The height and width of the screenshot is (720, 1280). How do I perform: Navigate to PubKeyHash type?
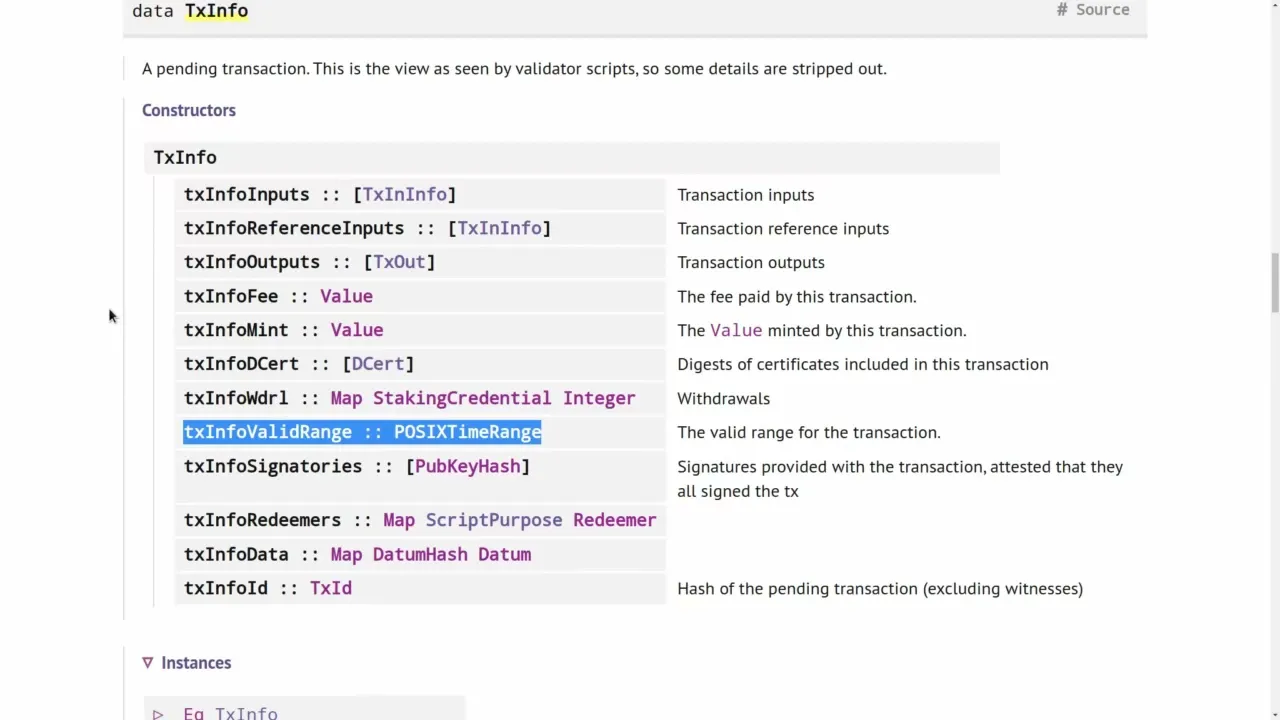(467, 467)
